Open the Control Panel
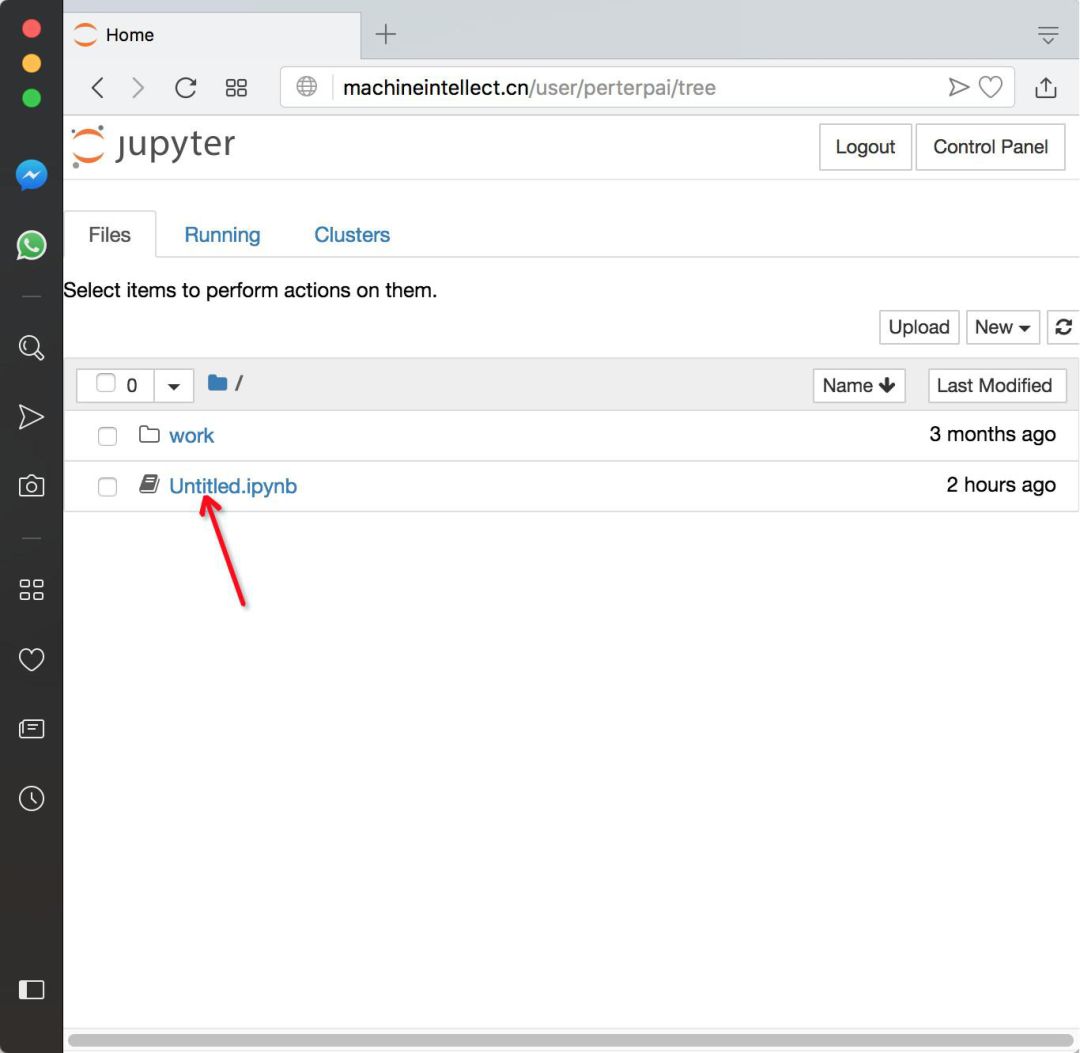The height and width of the screenshot is (1053, 1080). [990, 147]
